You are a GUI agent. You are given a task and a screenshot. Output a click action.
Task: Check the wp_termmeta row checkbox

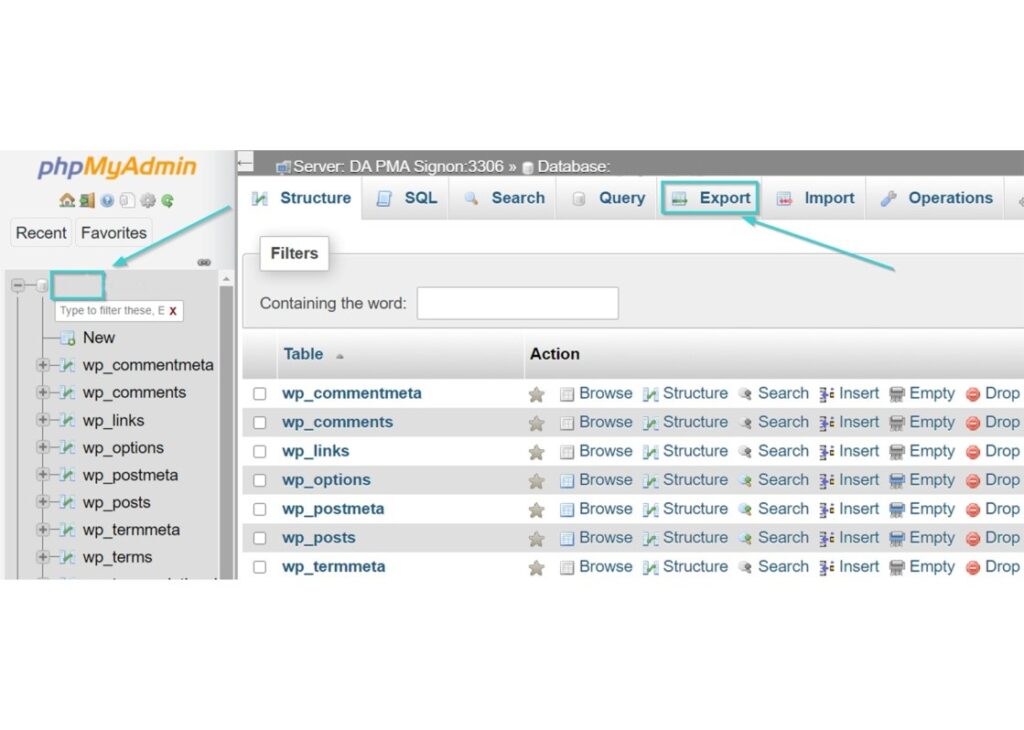(260, 567)
